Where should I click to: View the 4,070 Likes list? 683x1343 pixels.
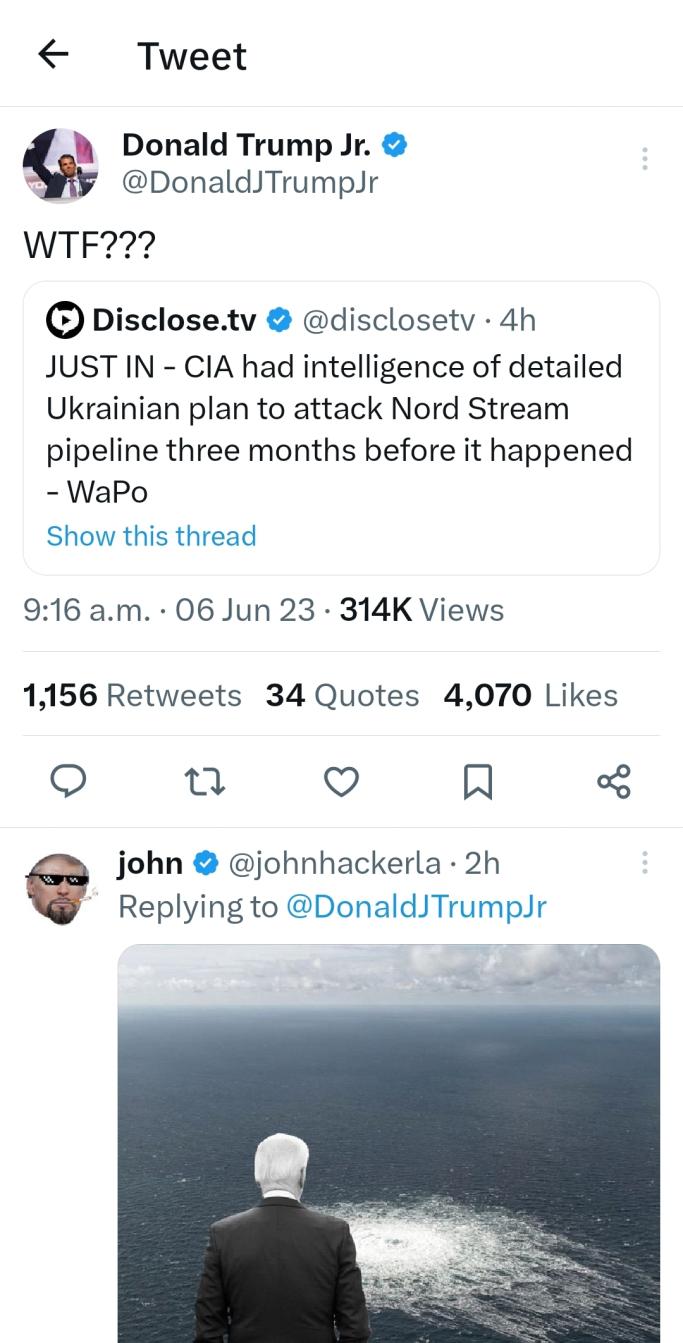coord(530,695)
